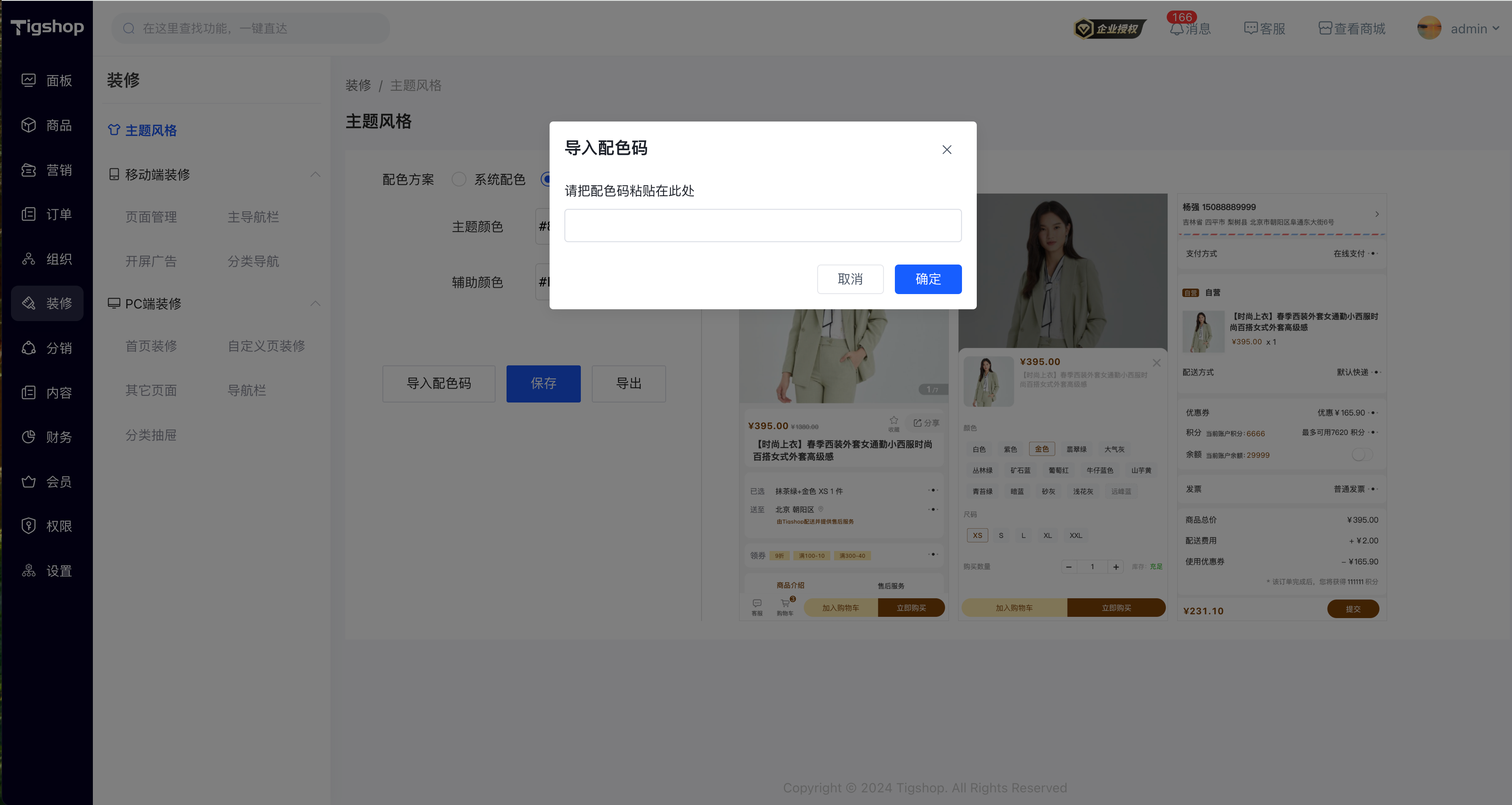
Task: Click the color code paste input field
Action: click(x=763, y=225)
